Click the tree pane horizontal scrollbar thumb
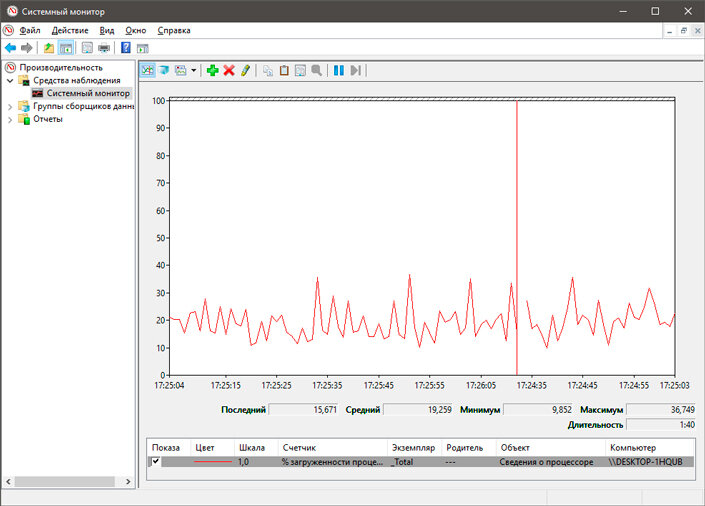Image resolution: width=705 pixels, height=506 pixels. click(x=65, y=481)
